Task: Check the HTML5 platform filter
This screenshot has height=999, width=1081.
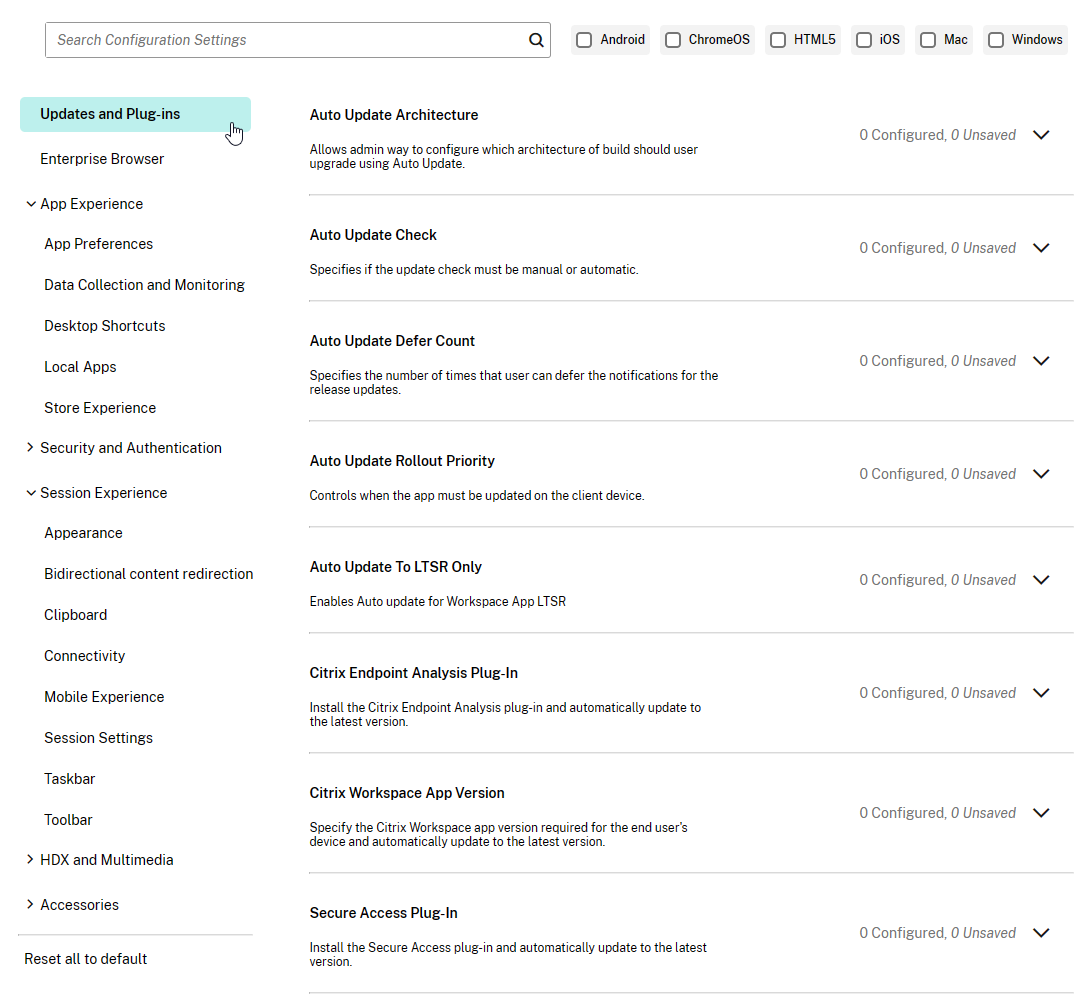Action: point(778,40)
